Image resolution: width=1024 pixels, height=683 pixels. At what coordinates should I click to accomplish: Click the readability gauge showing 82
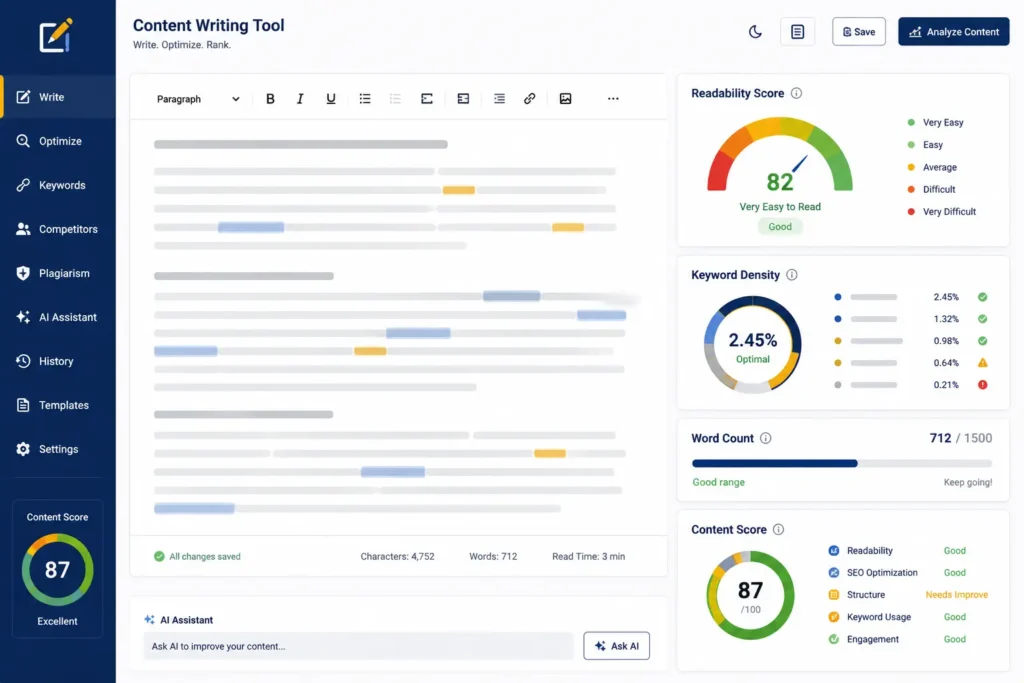[780, 155]
